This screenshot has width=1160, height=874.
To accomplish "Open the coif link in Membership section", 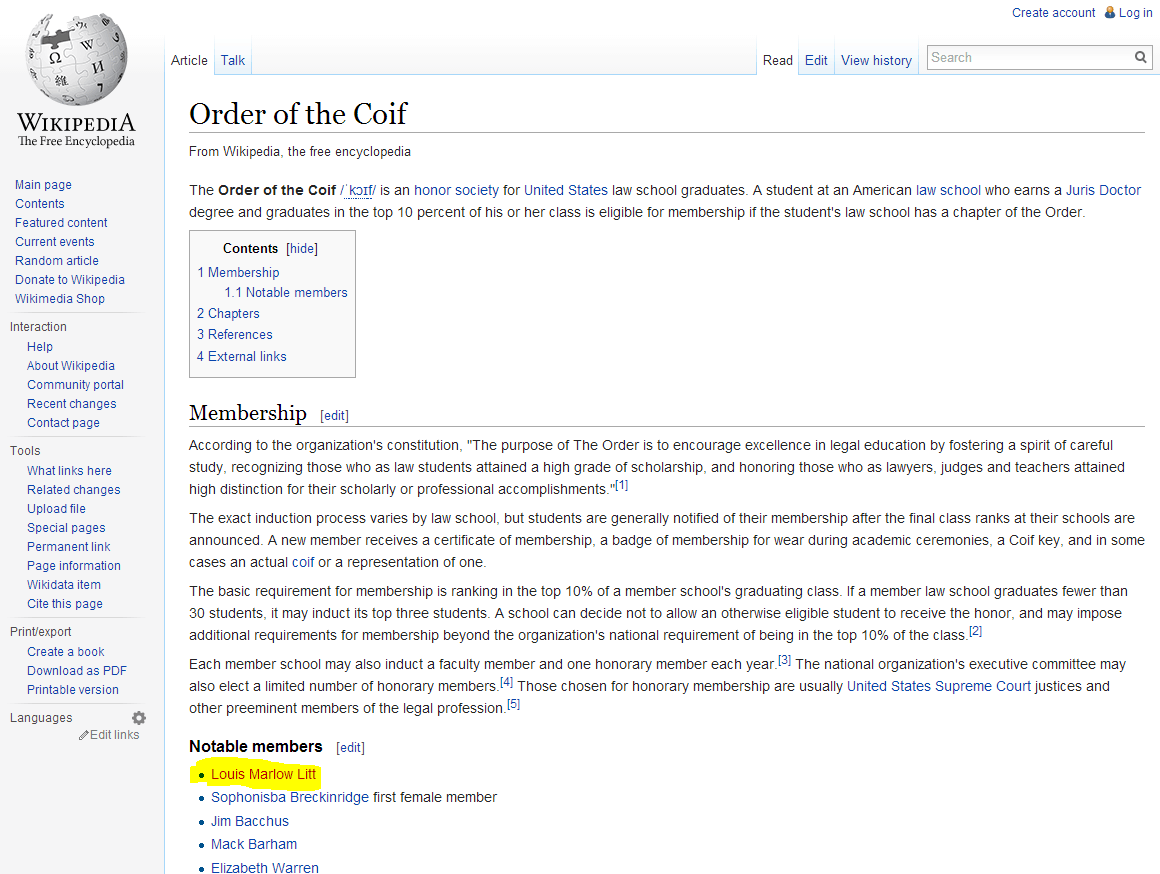I will click(303, 562).
